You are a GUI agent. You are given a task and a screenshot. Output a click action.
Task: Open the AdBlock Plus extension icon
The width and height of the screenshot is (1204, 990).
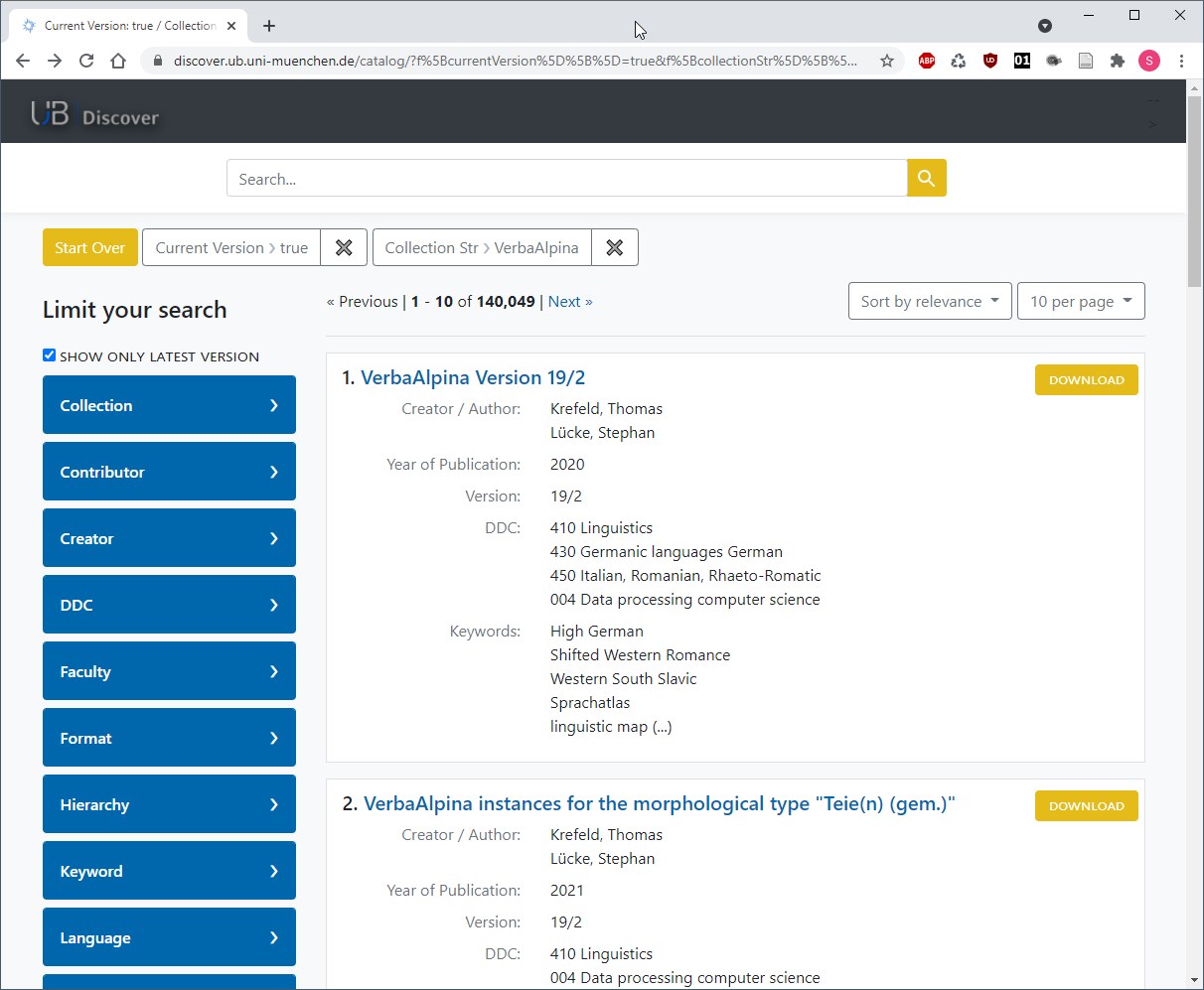pyautogui.click(x=926, y=61)
